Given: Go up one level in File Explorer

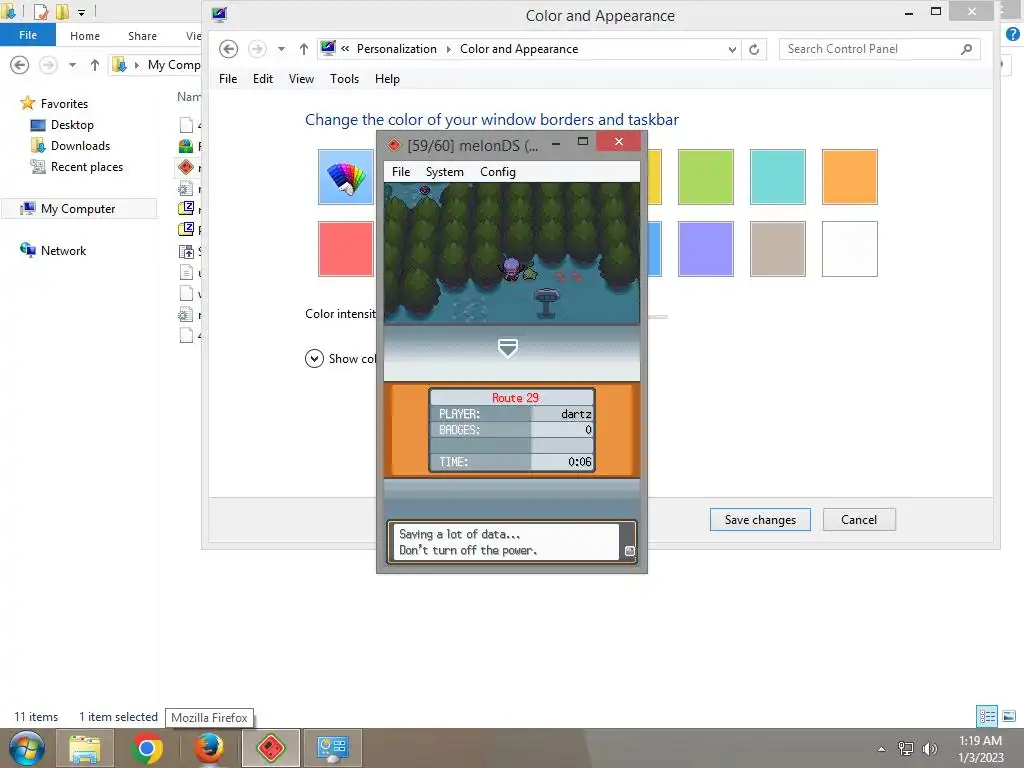Looking at the screenshot, I should coord(95,65).
